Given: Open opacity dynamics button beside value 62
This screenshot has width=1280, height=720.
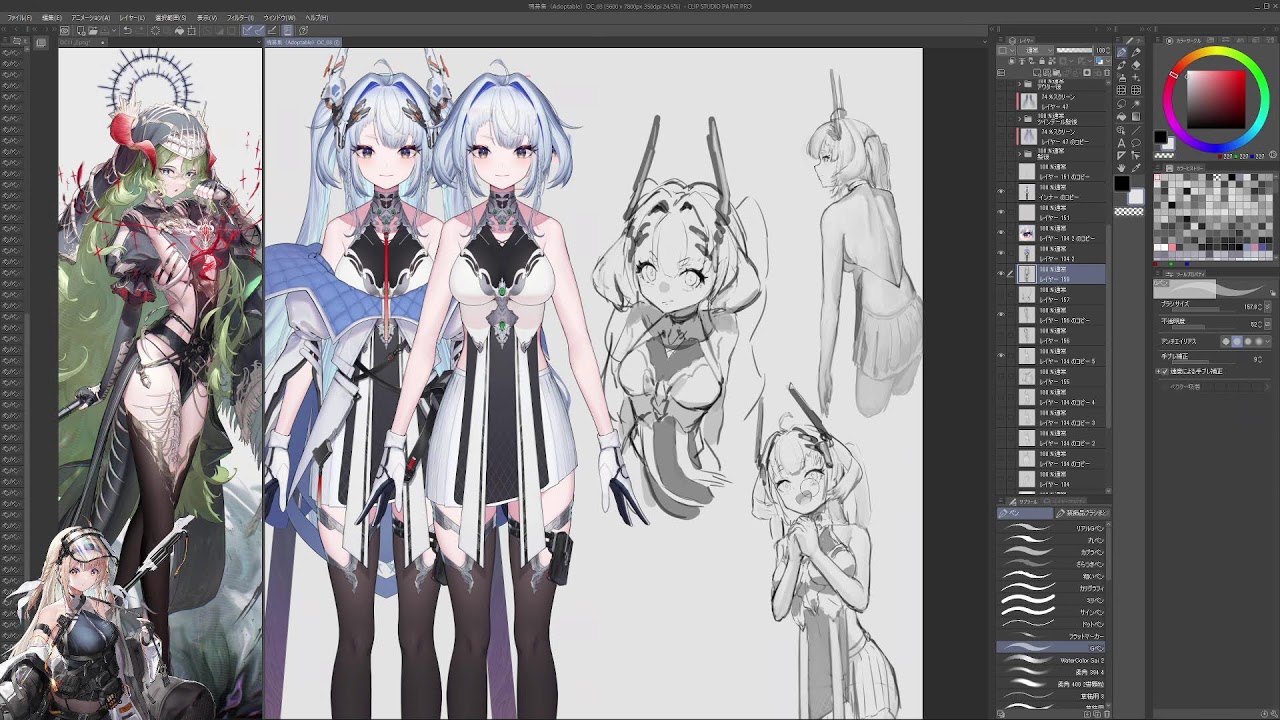Looking at the screenshot, I should (1267, 324).
